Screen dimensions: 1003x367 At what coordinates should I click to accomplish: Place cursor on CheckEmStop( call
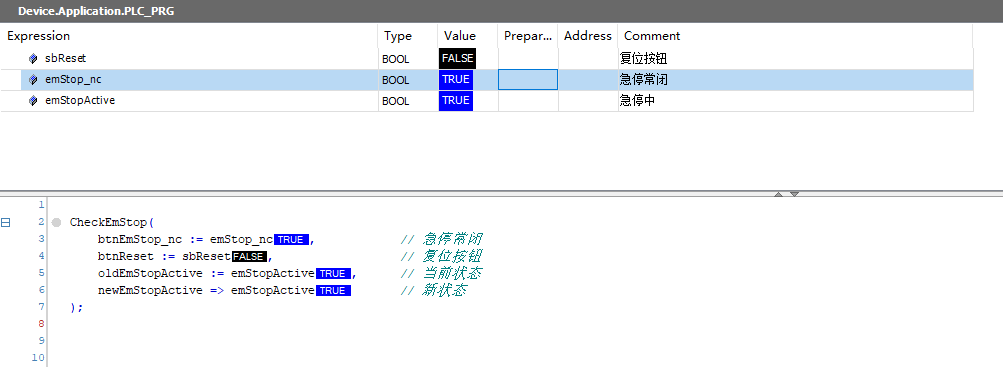(x=112, y=223)
